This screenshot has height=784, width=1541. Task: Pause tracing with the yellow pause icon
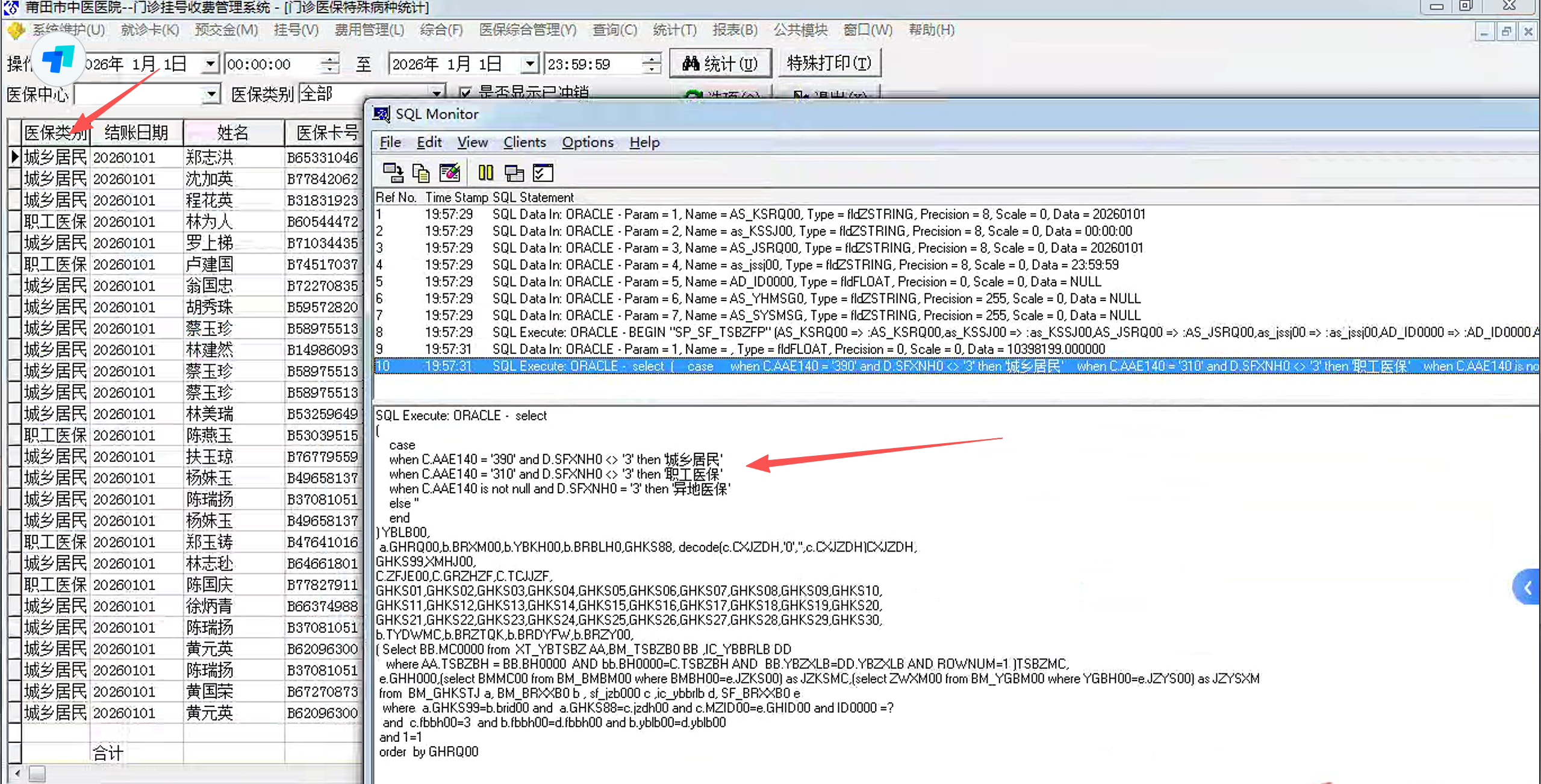point(485,173)
